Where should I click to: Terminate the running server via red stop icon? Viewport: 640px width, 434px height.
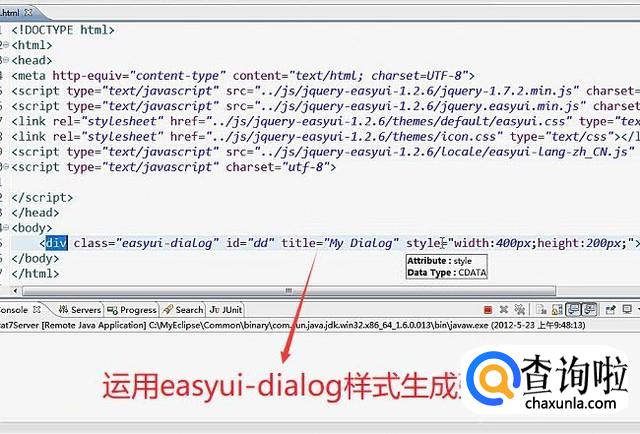[488, 310]
